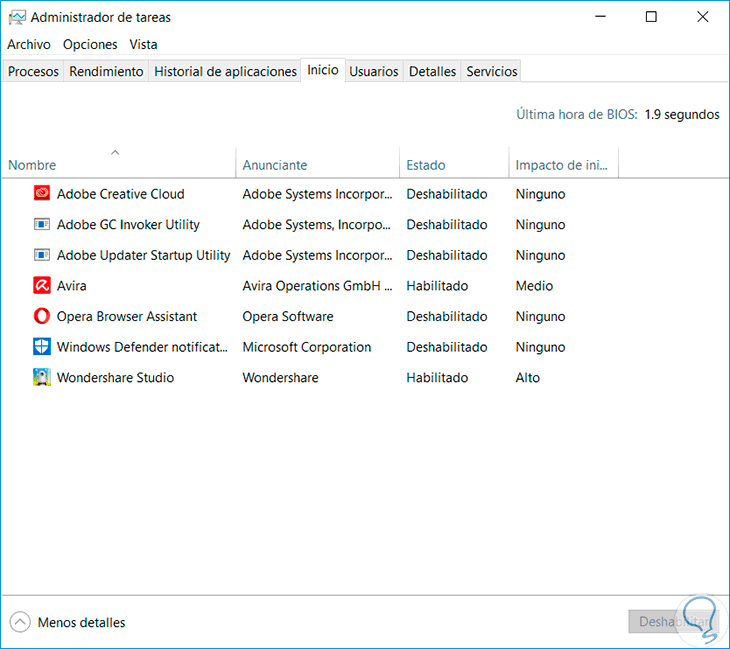Sort by the Nombre column header
Image resolution: width=730 pixels, height=649 pixels.
(x=119, y=163)
